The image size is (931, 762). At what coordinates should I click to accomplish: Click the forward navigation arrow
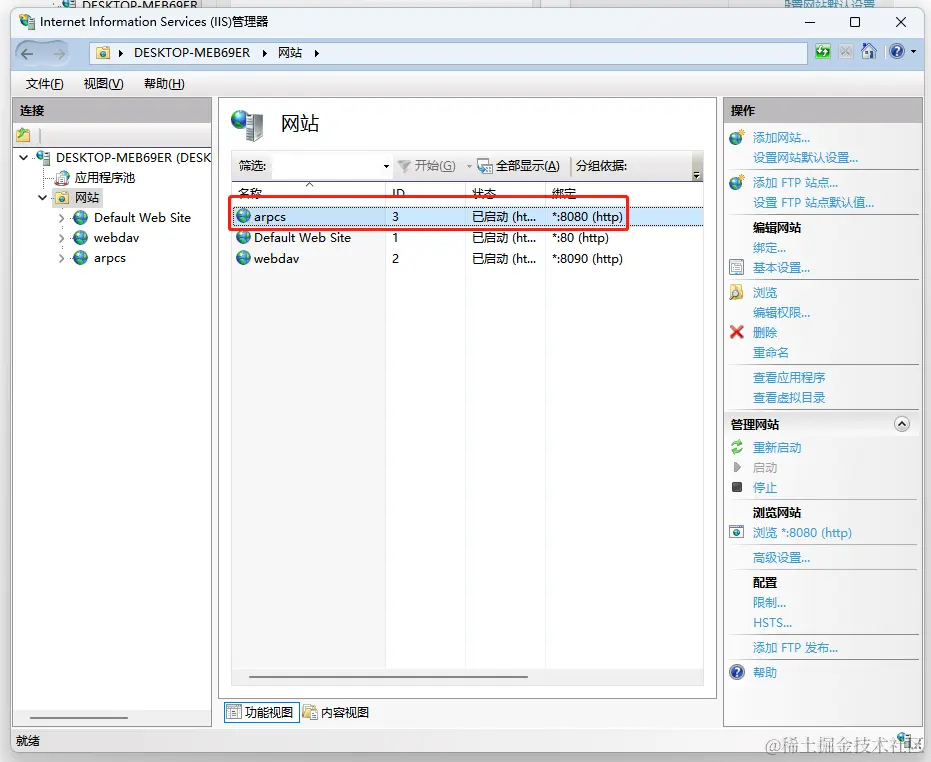[x=58, y=53]
